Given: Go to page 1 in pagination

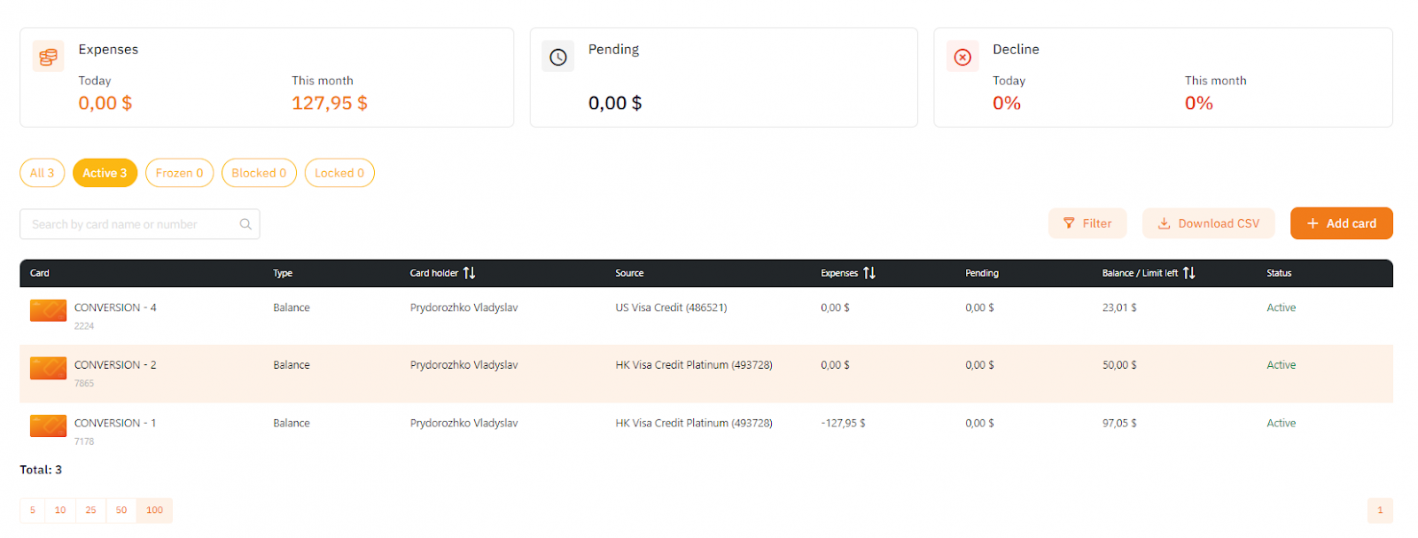Looking at the screenshot, I should (x=1380, y=510).
